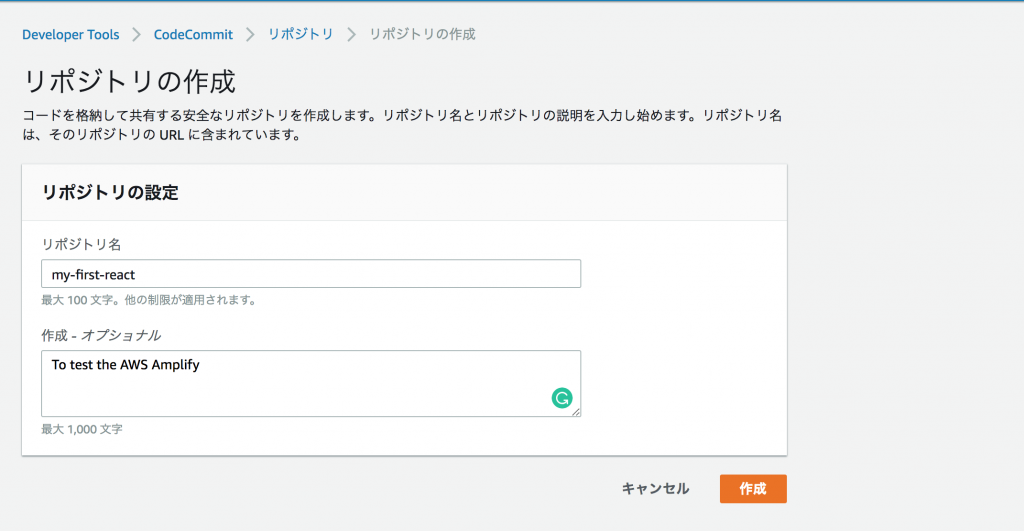Click the chevron after CodeCommit breadcrumb

250,35
